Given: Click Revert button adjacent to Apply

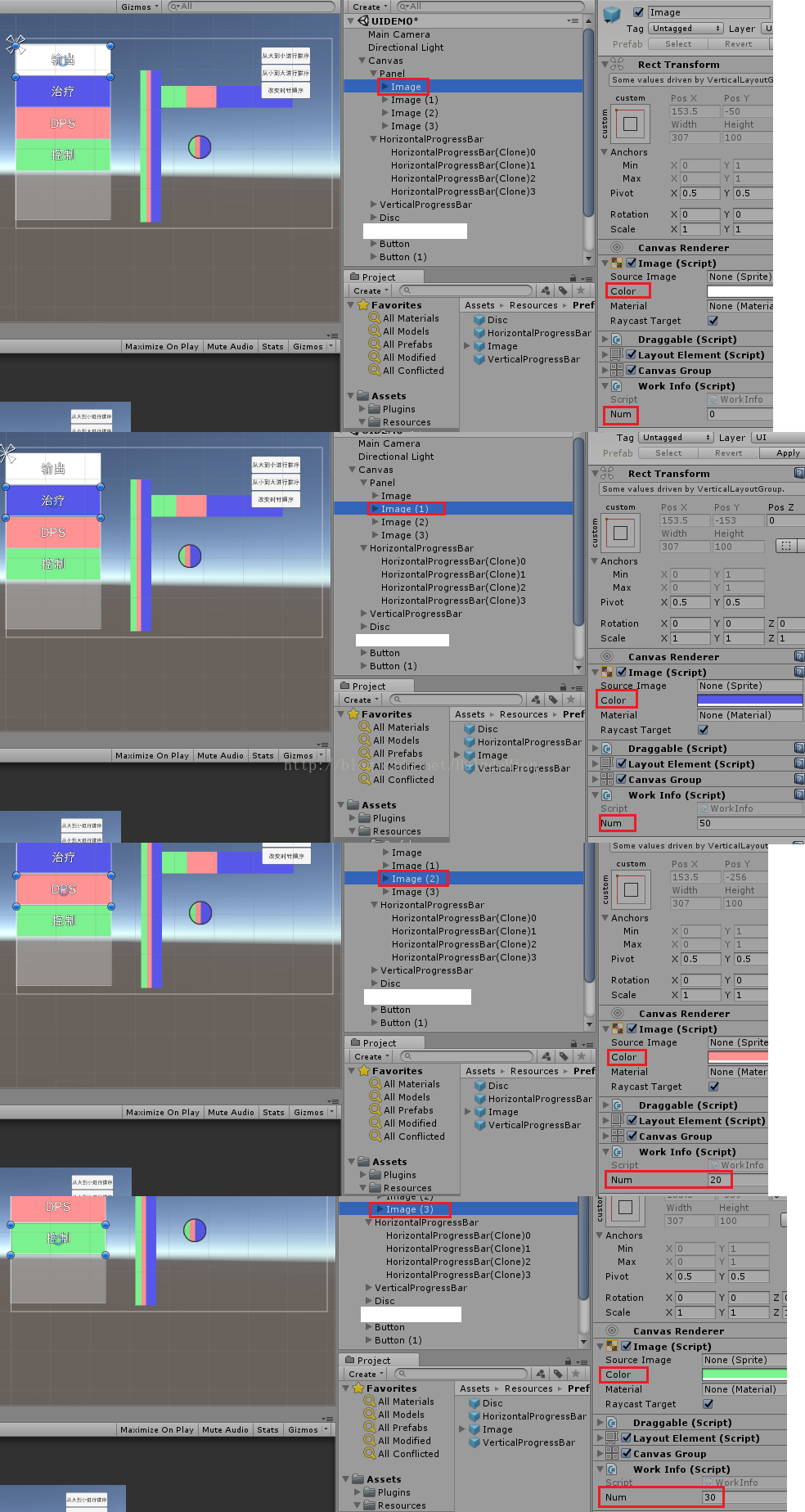Looking at the screenshot, I should click(x=728, y=452).
